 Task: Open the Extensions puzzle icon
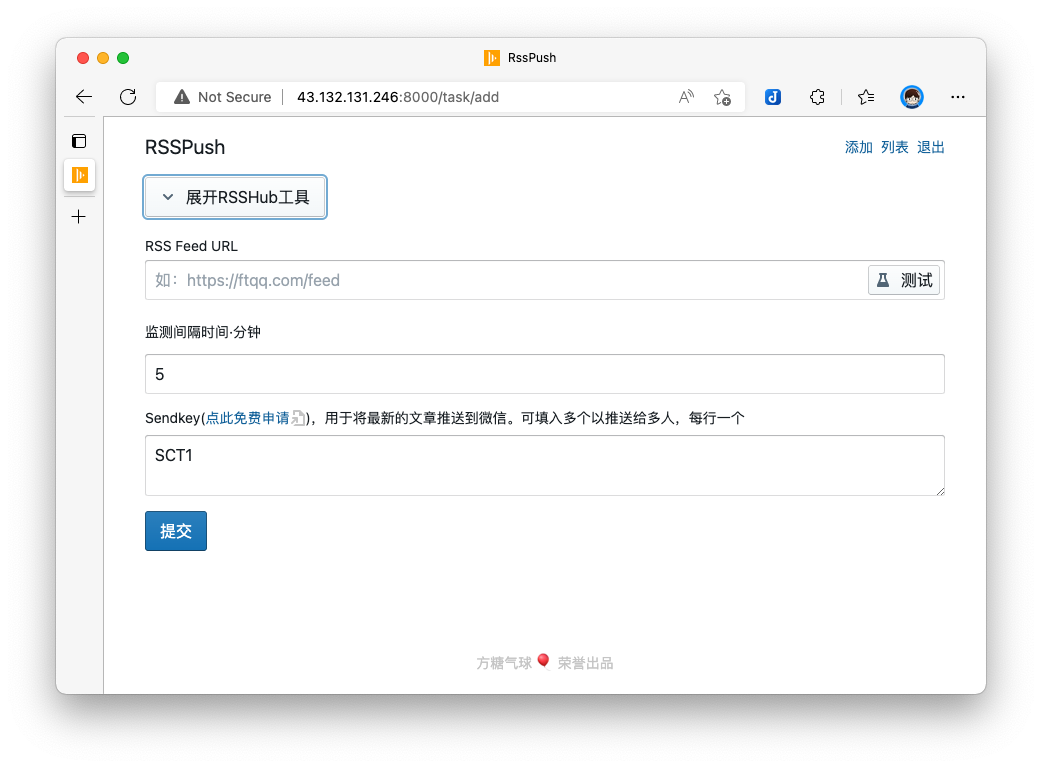(817, 97)
